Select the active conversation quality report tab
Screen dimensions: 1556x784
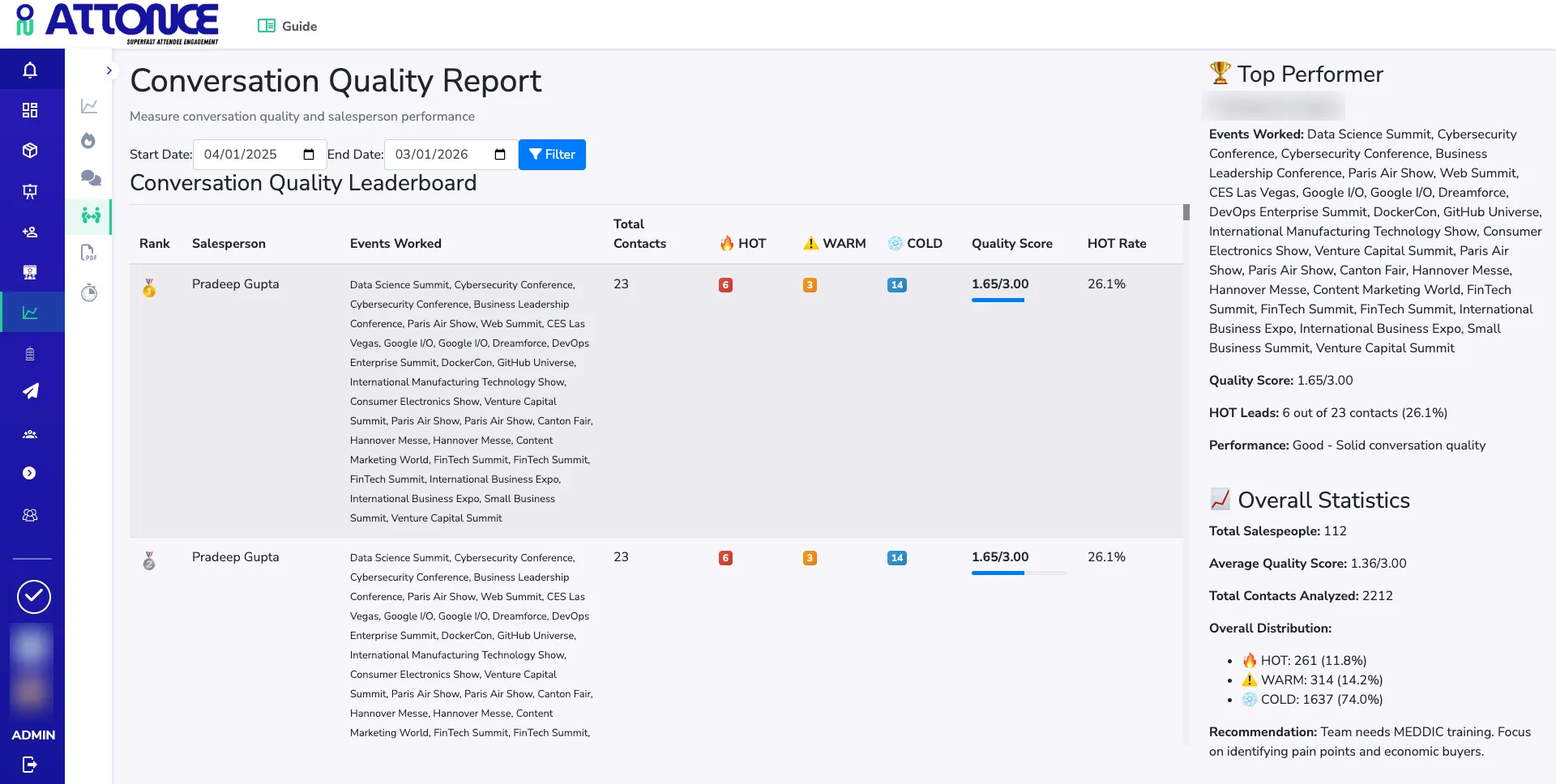(x=90, y=215)
